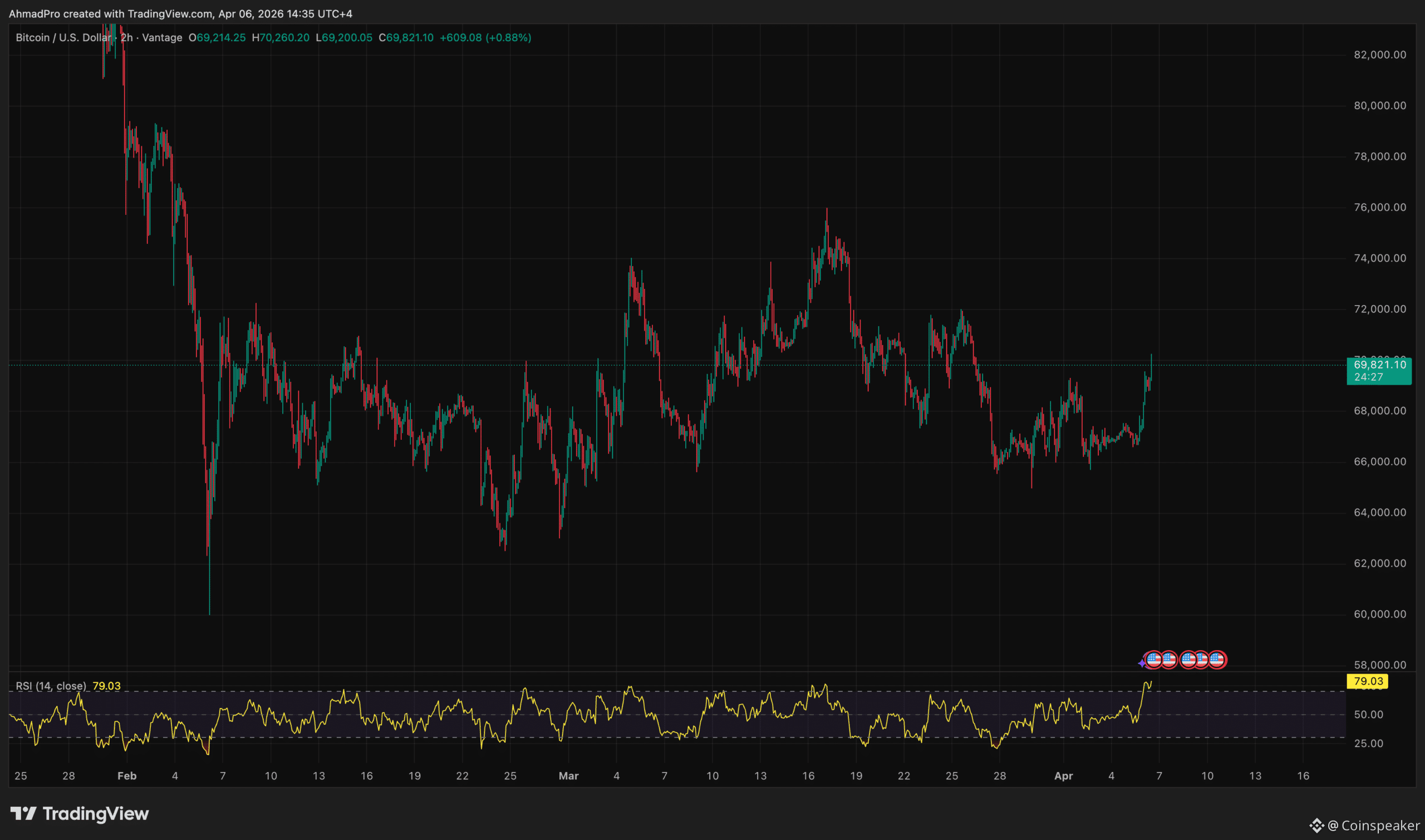
Task: Click the purple sparkle marker beside the flags
Action: [1142, 663]
